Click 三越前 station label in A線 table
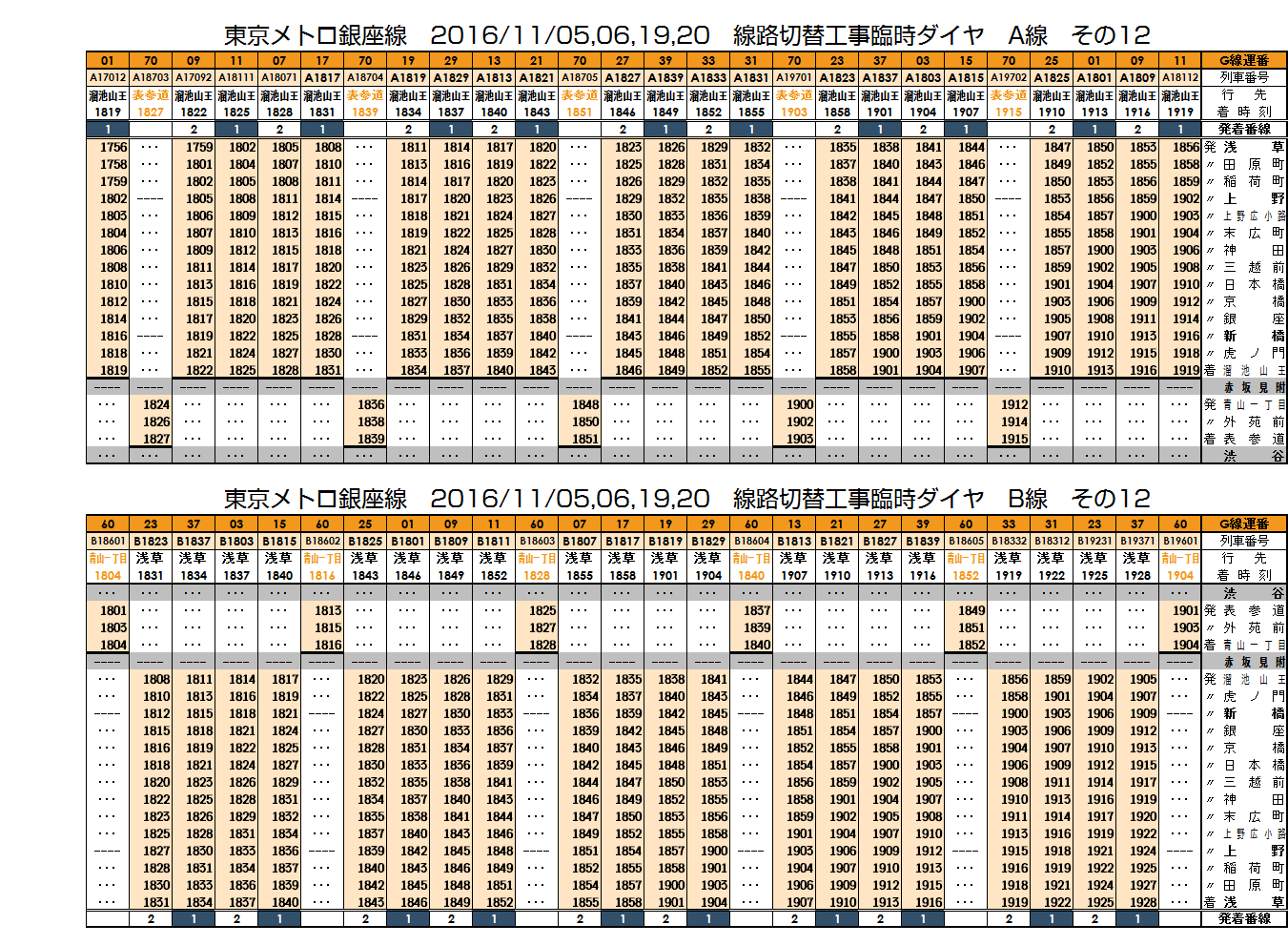Screen dimensions: 1288x945 coord(1254,267)
